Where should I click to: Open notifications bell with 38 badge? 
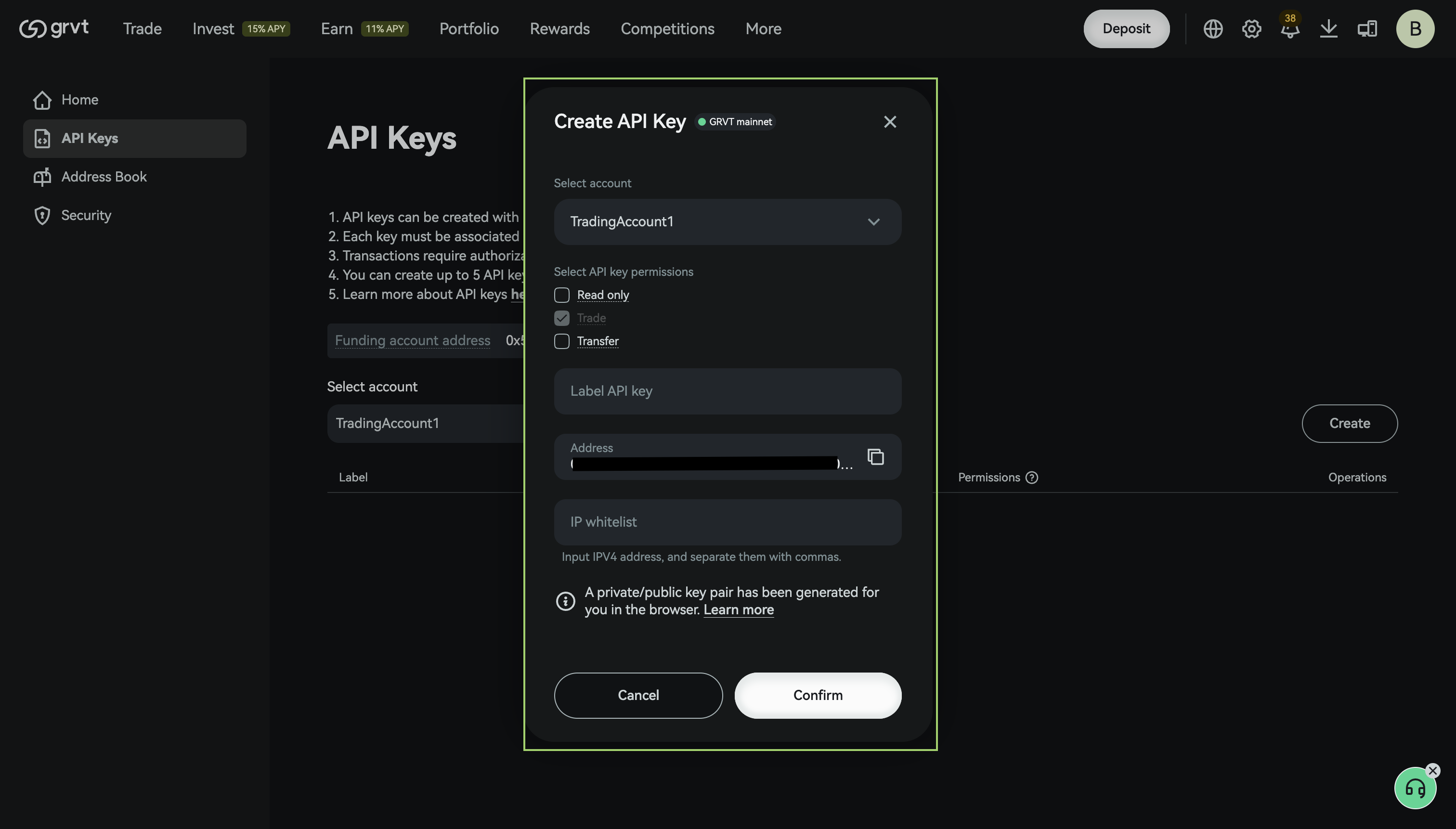[1290, 27]
